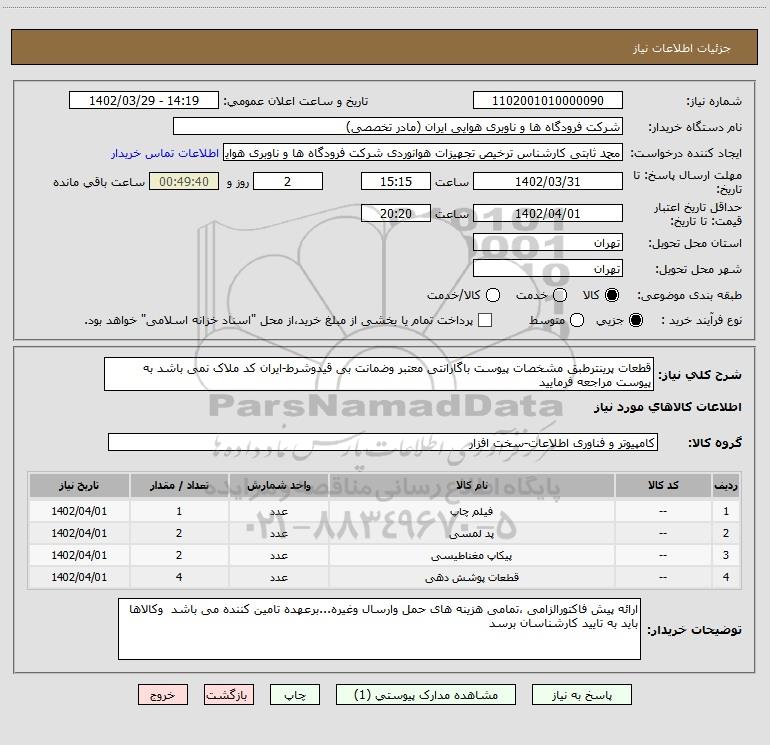
Task: Select the فیلم چاپ item row
Action: click(x=385, y=511)
